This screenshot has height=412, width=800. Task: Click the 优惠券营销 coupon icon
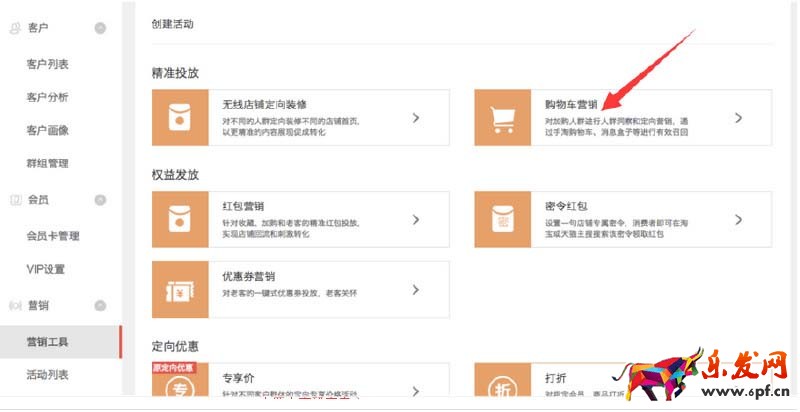tap(180, 290)
